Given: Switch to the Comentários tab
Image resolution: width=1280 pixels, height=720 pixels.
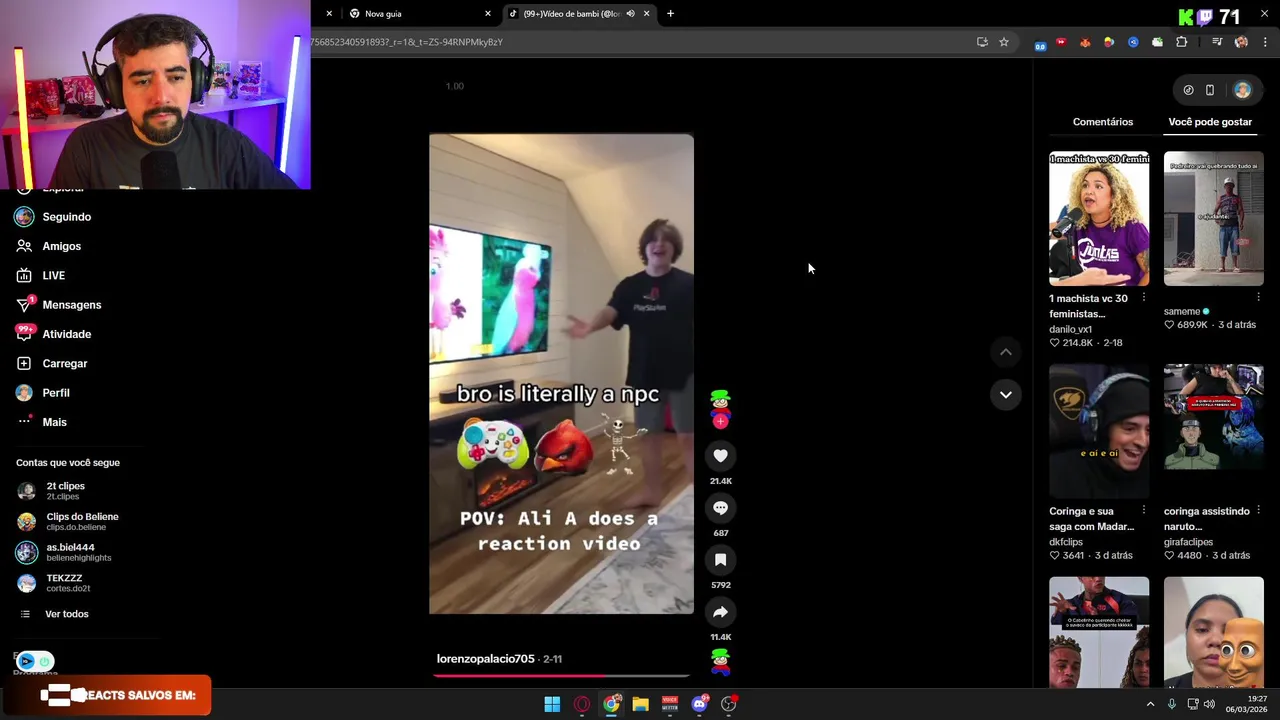Looking at the screenshot, I should 1103,122.
